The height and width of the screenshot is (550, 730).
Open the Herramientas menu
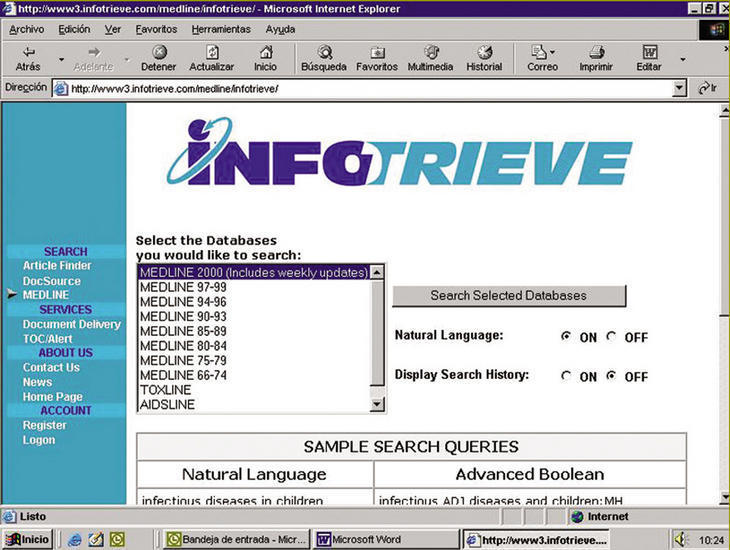pos(221,29)
